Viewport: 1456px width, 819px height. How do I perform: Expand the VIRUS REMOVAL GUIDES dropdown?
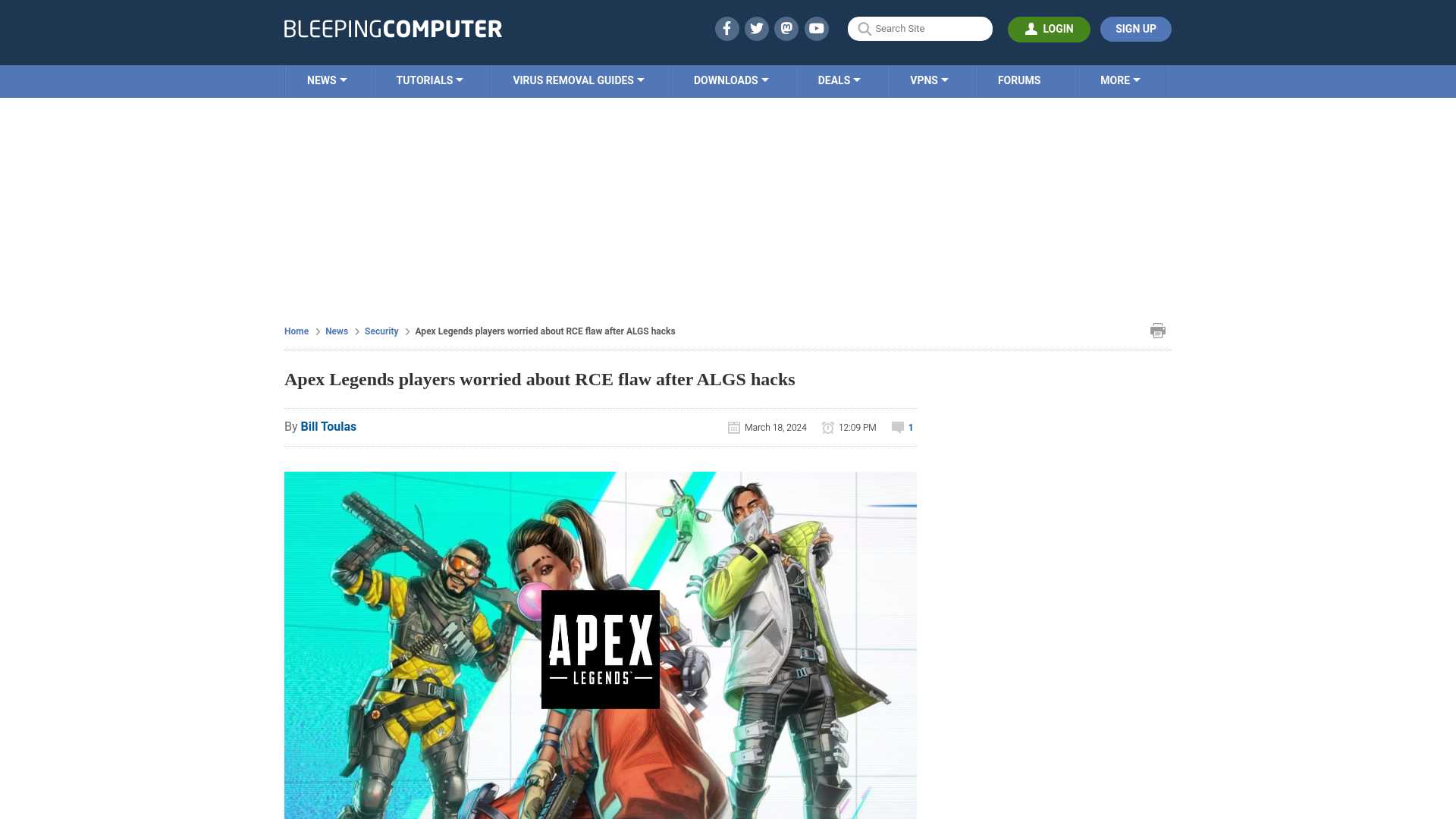[x=578, y=80]
